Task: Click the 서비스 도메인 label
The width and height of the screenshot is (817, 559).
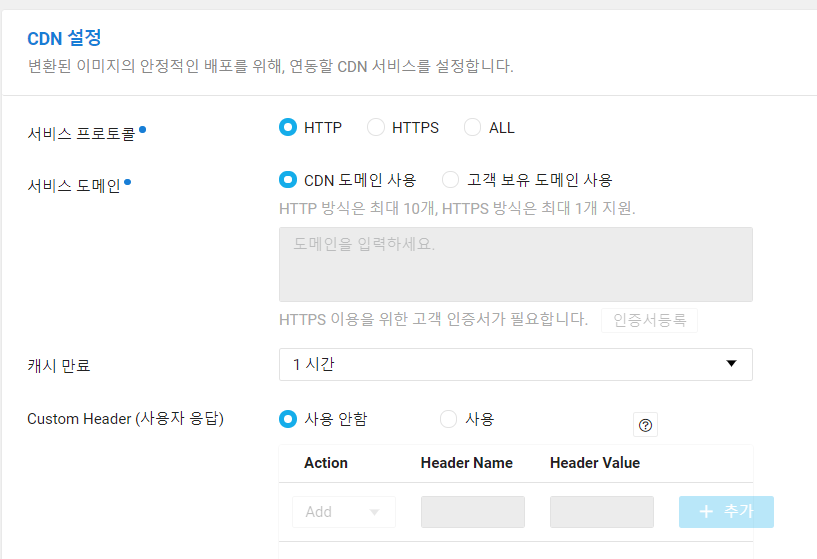Action: pyautogui.click(x=74, y=186)
